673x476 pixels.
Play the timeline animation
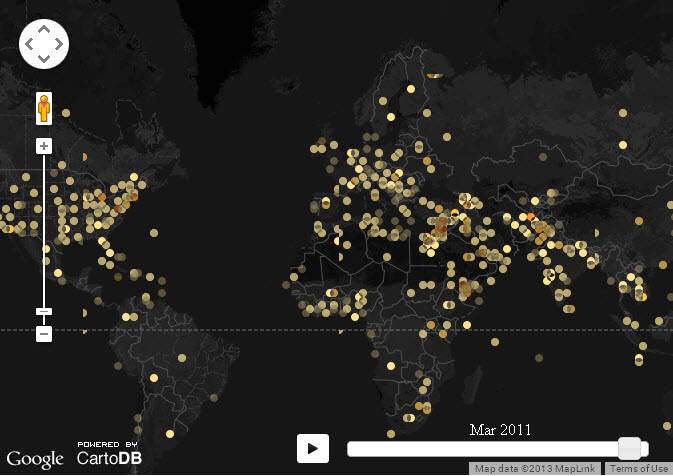coord(313,448)
